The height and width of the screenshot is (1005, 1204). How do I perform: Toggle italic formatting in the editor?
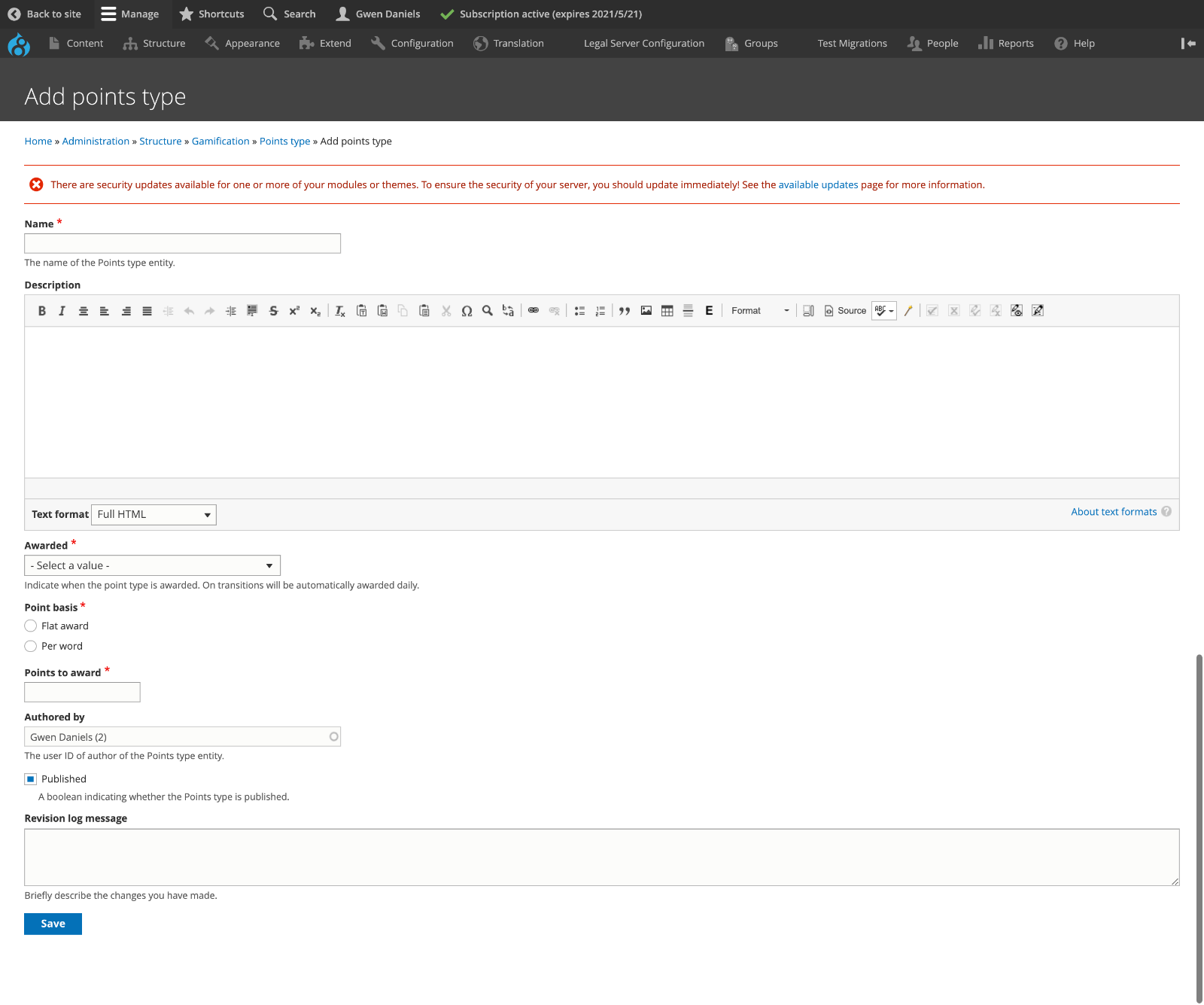click(x=62, y=311)
